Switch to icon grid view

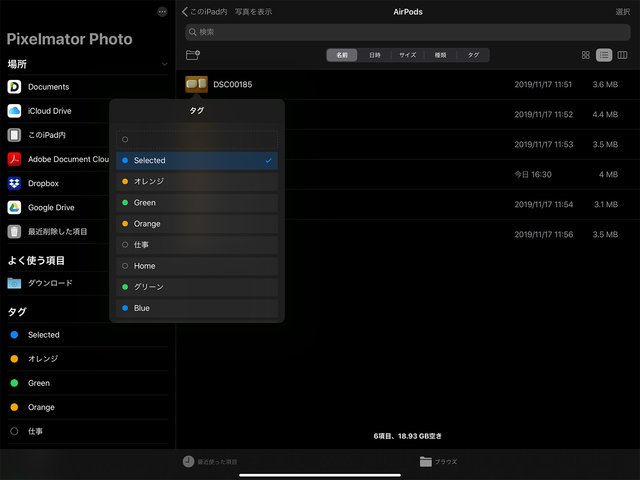tap(586, 55)
